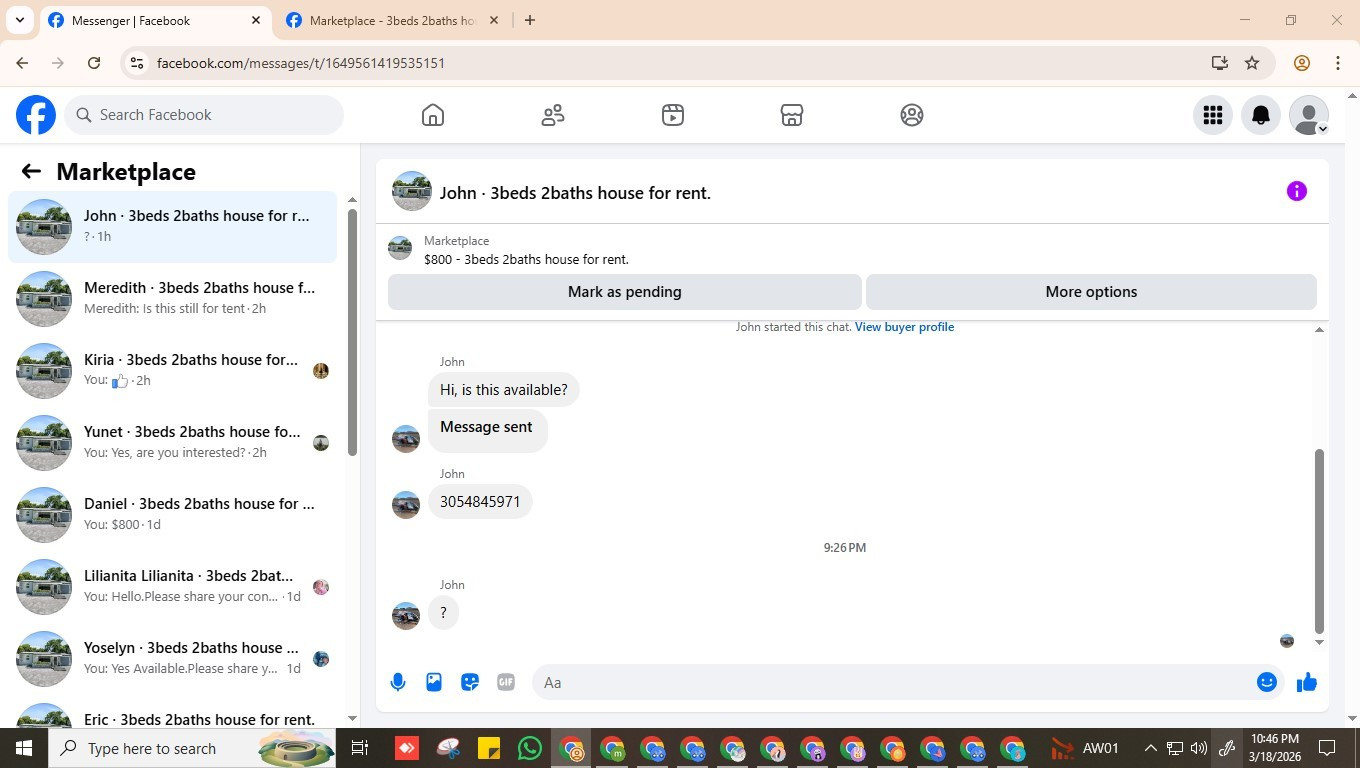Viewport: 1360px width, 768px height.
Task: Open the Facebook menu grid icon
Action: pyautogui.click(x=1213, y=115)
